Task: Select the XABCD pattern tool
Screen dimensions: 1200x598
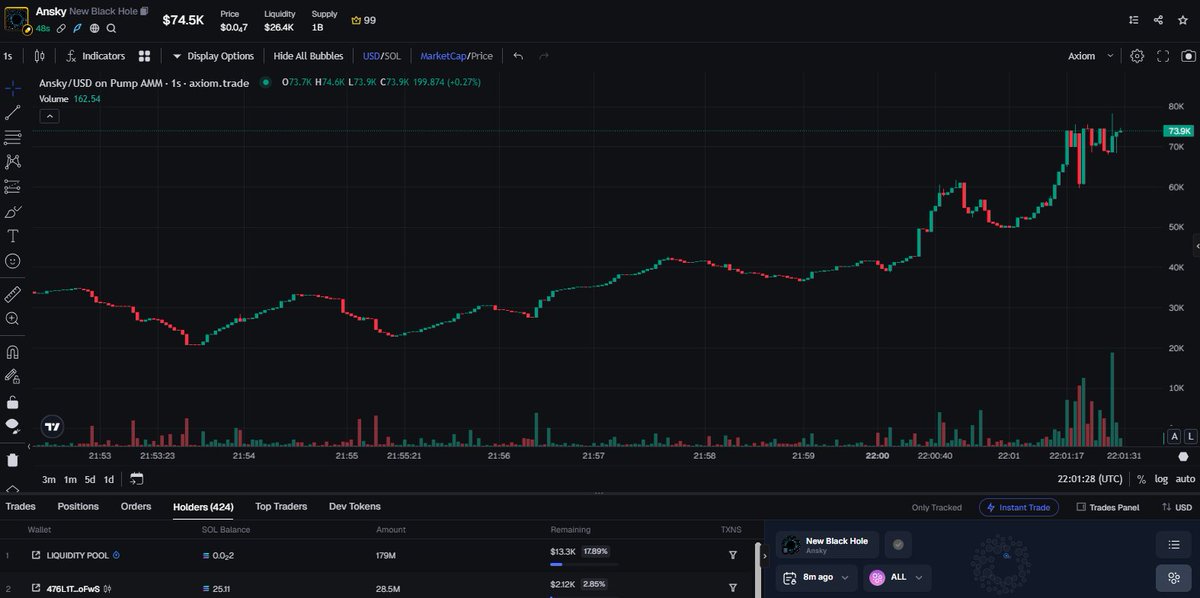Action: [x=13, y=161]
